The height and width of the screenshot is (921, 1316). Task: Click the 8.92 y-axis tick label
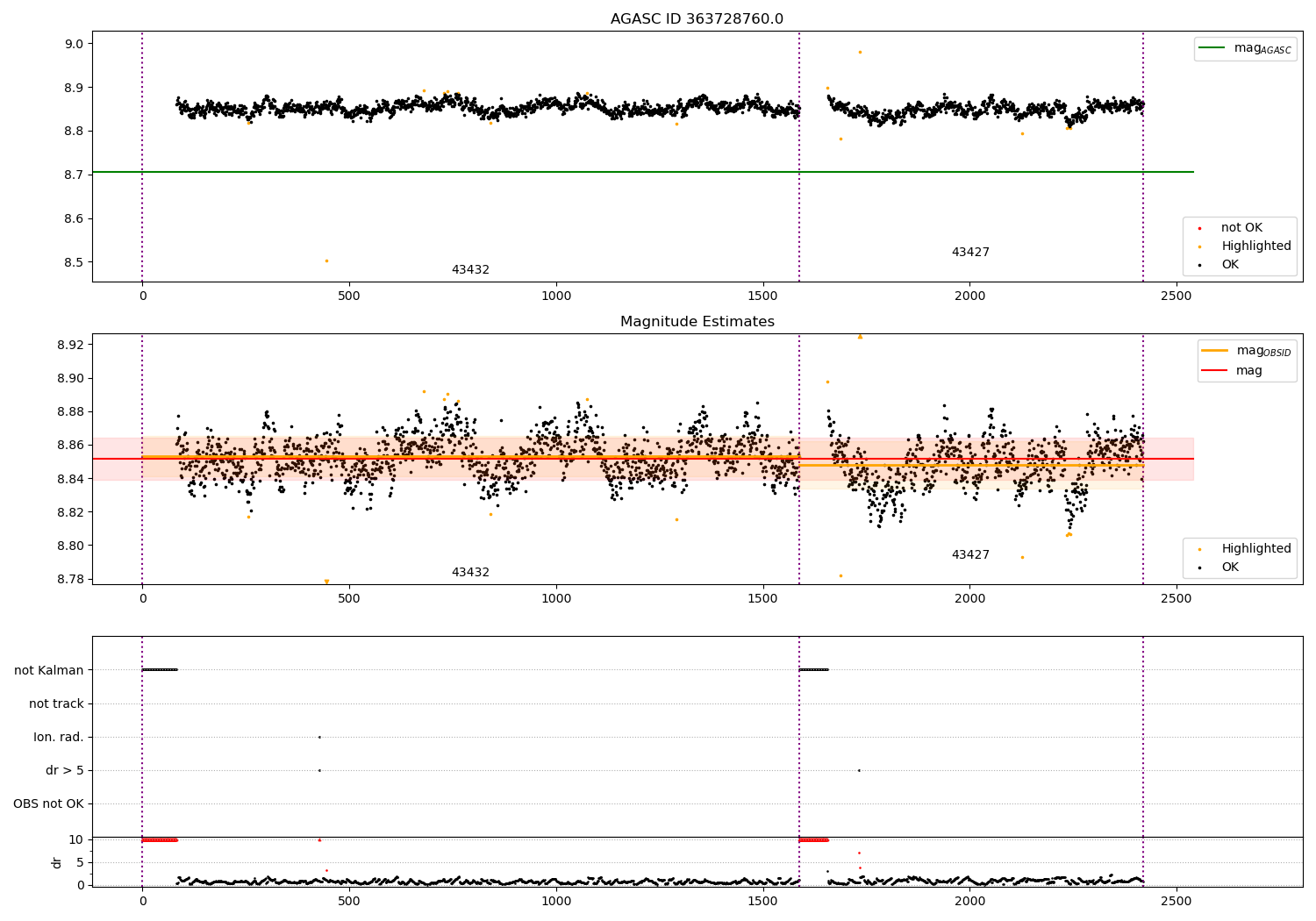(x=71, y=345)
